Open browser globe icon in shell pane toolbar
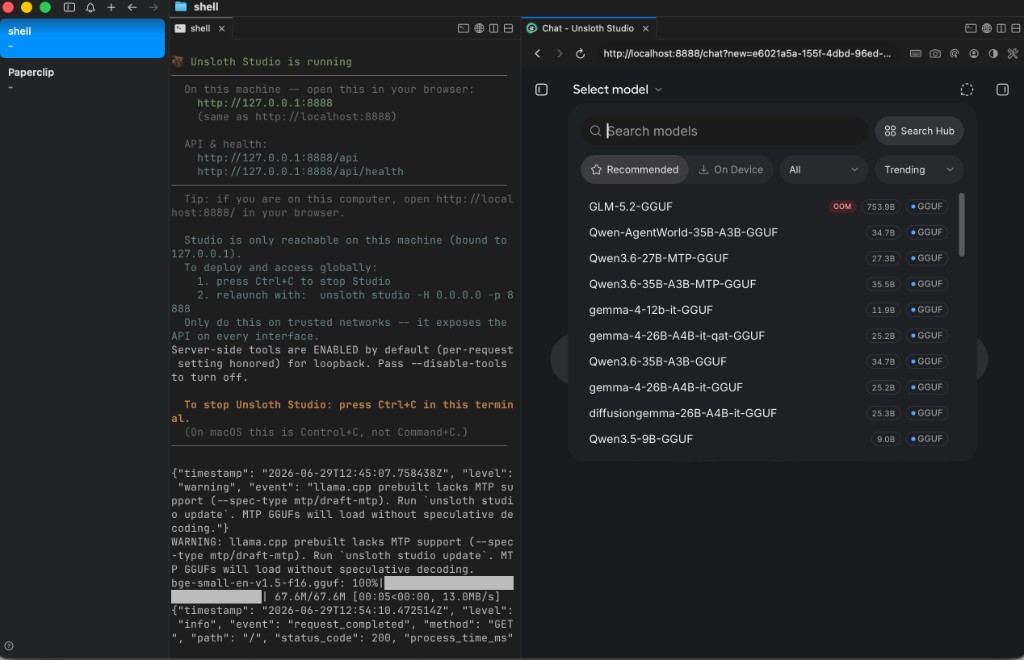Screen dimensions: 1024x660 [x=479, y=28]
